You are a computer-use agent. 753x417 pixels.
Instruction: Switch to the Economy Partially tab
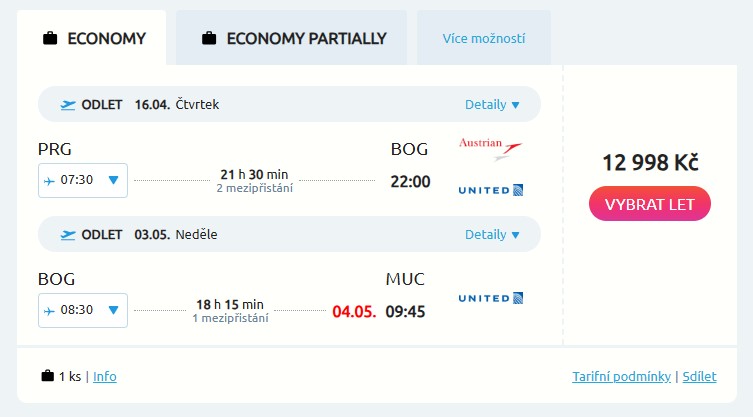[x=292, y=39]
